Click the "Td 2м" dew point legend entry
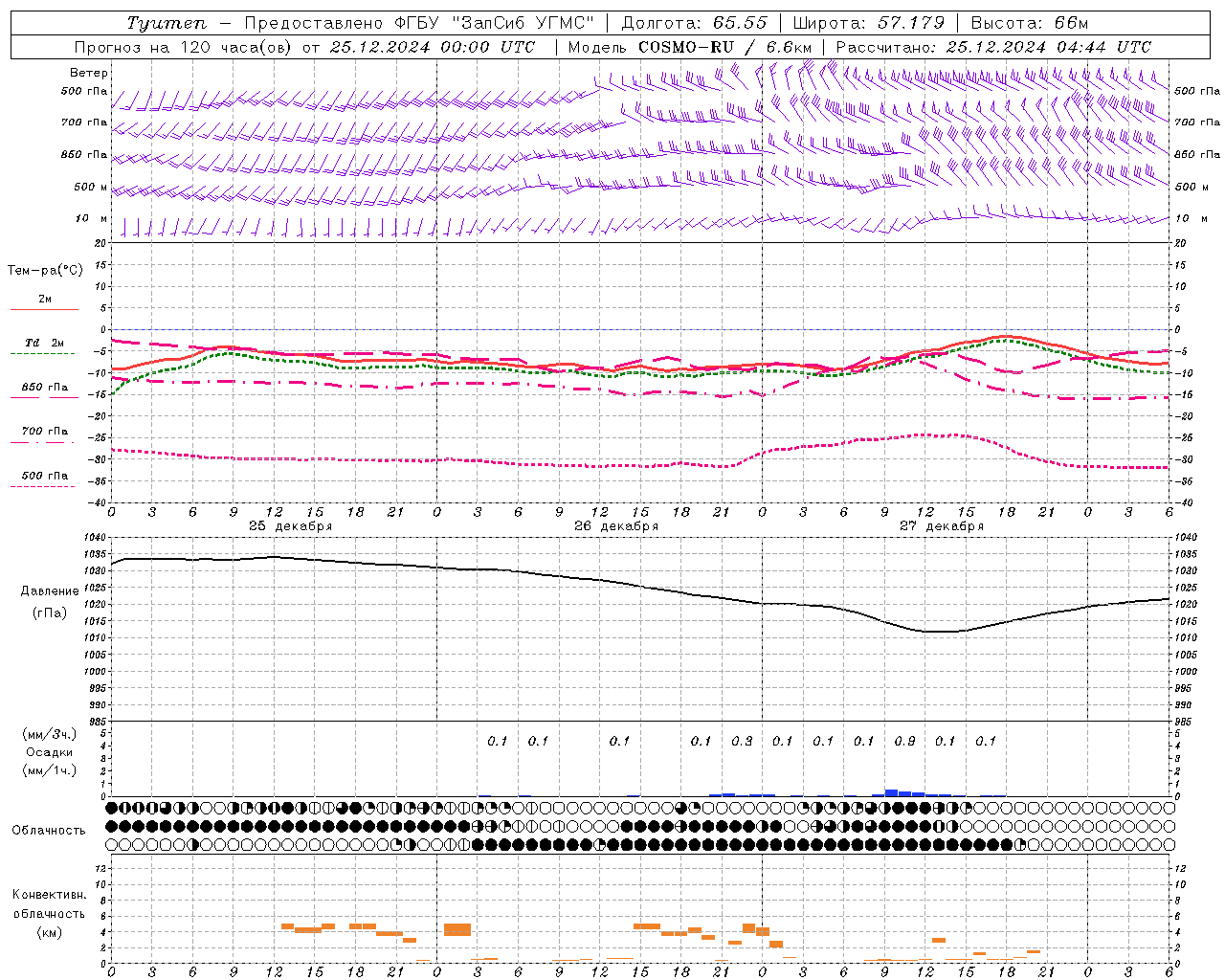Image resolution: width=1225 pixels, height=980 pixels. click(x=45, y=343)
